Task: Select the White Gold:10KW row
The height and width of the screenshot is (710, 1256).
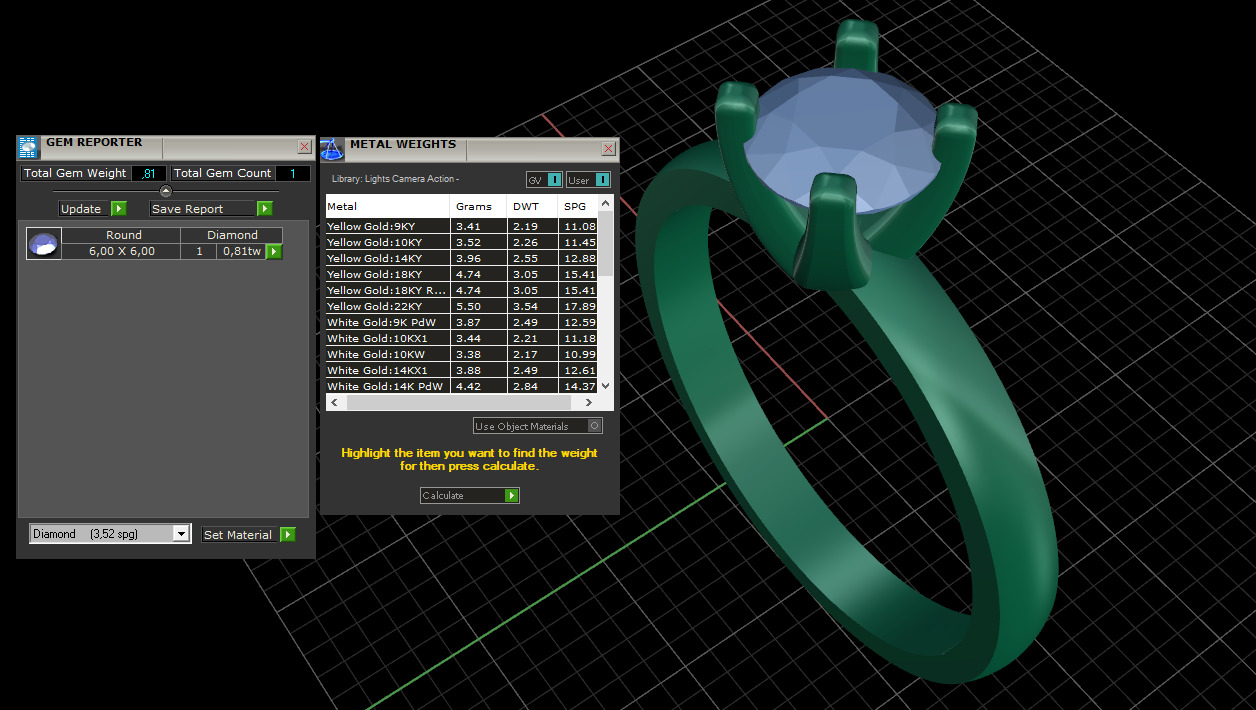Action: [x=461, y=354]
